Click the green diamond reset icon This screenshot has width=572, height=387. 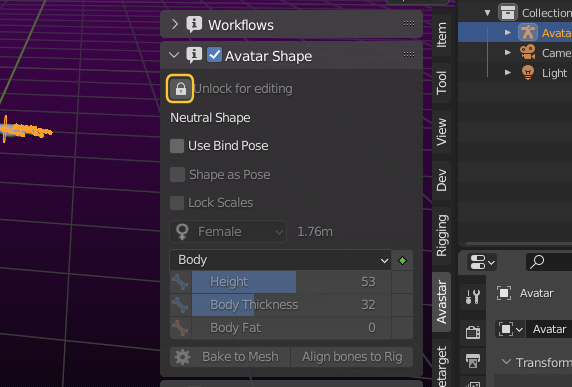(402, 260)
